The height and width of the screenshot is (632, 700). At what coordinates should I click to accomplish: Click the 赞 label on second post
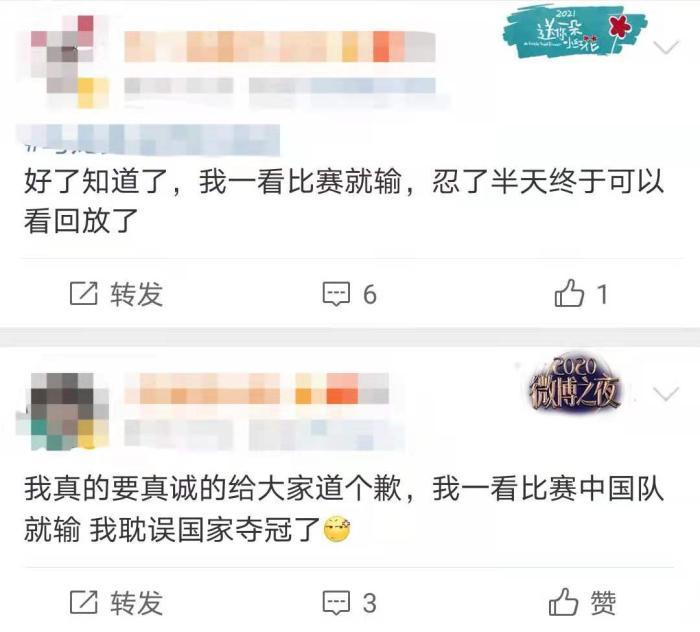coord(604,603)
